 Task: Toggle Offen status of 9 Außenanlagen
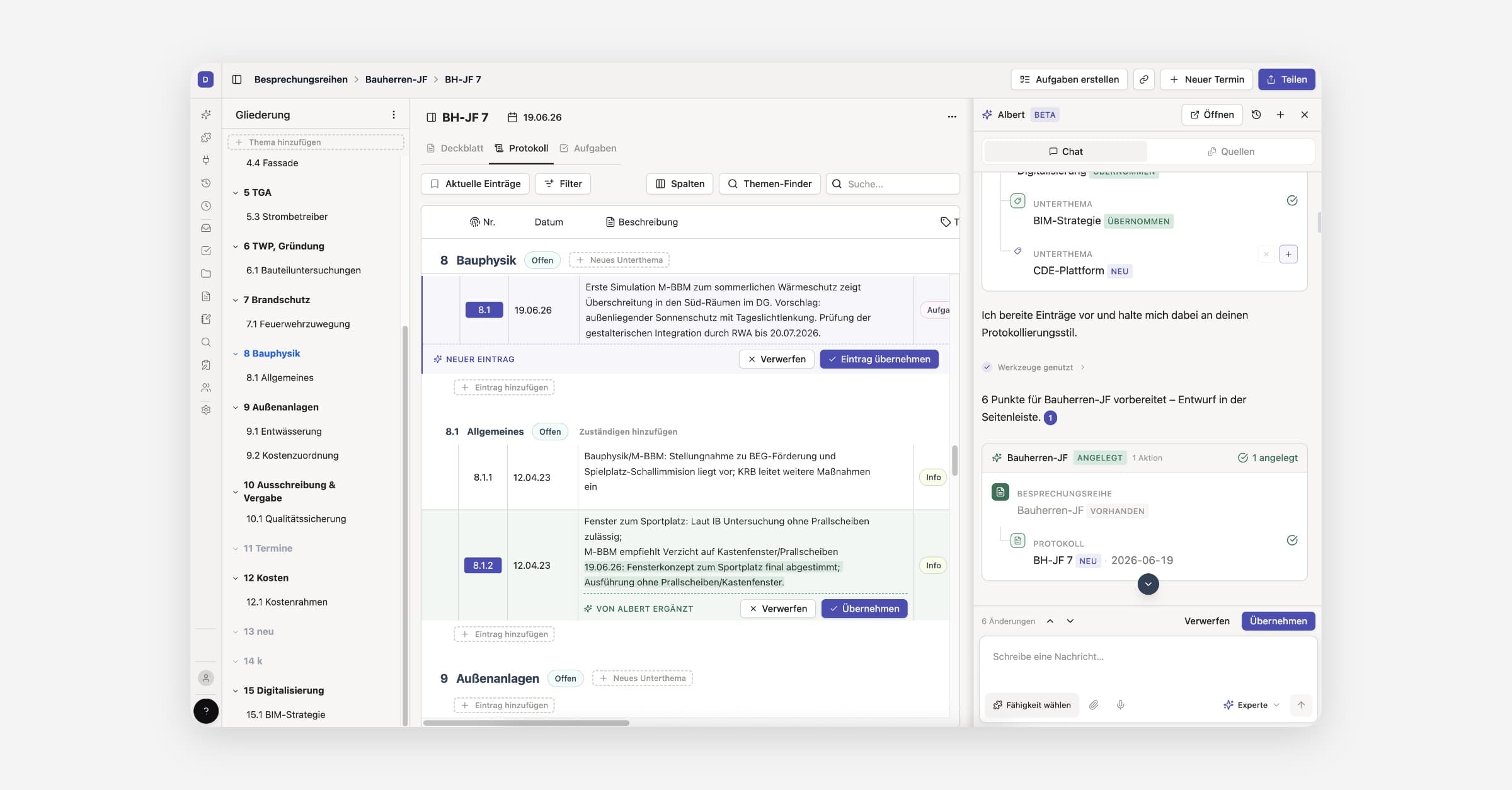565,678
